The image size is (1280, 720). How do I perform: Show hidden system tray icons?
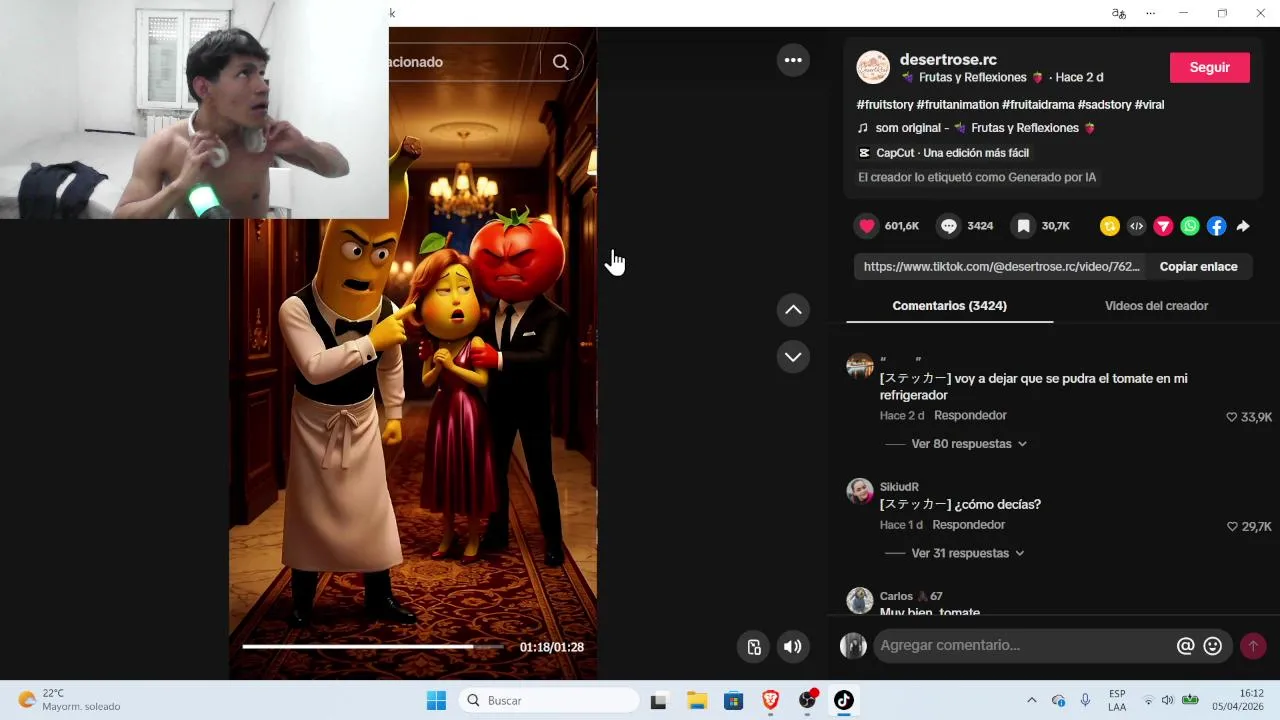[1031, 701]
